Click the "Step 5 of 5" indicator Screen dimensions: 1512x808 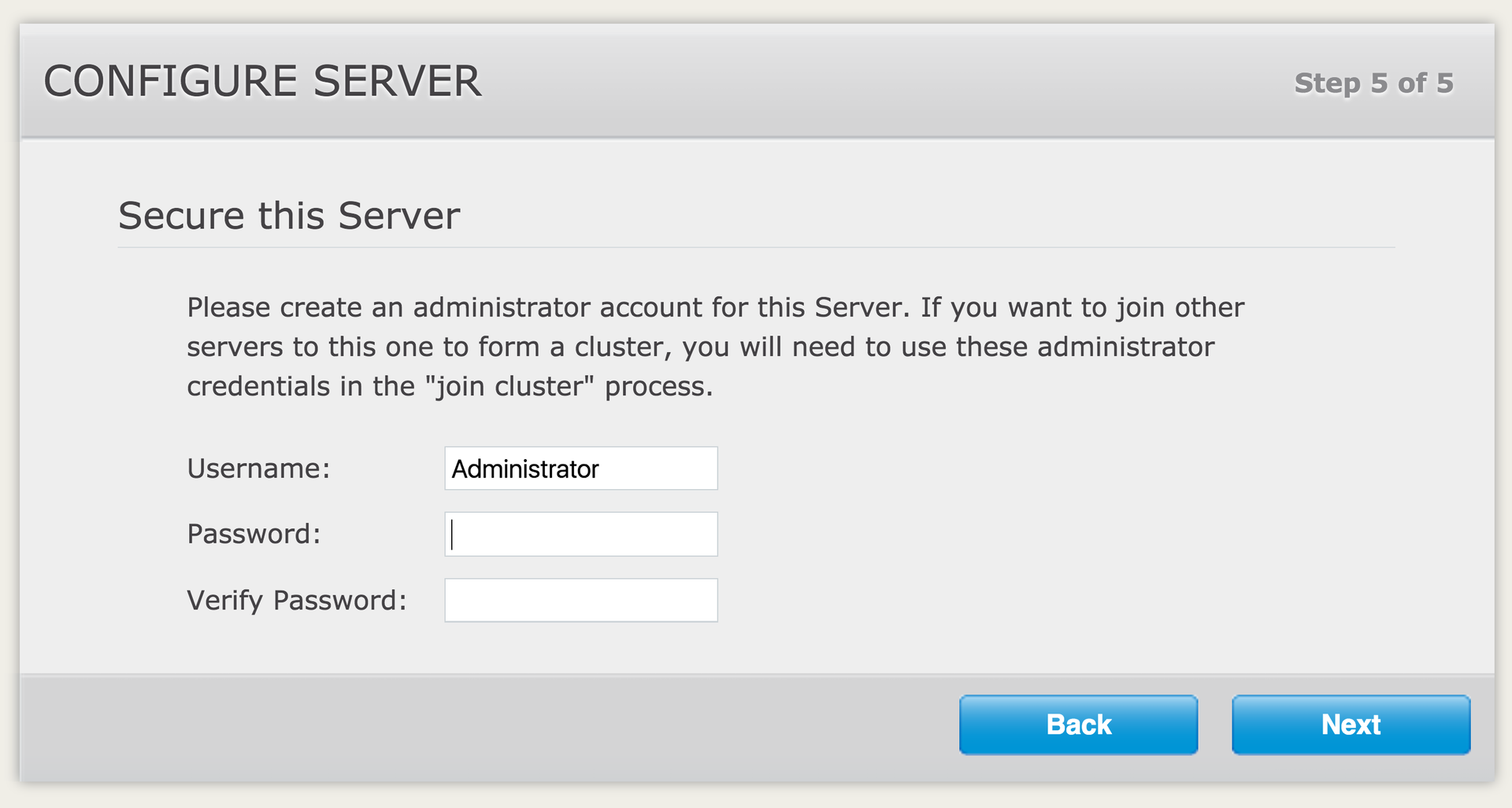(x=1373, y=83)
